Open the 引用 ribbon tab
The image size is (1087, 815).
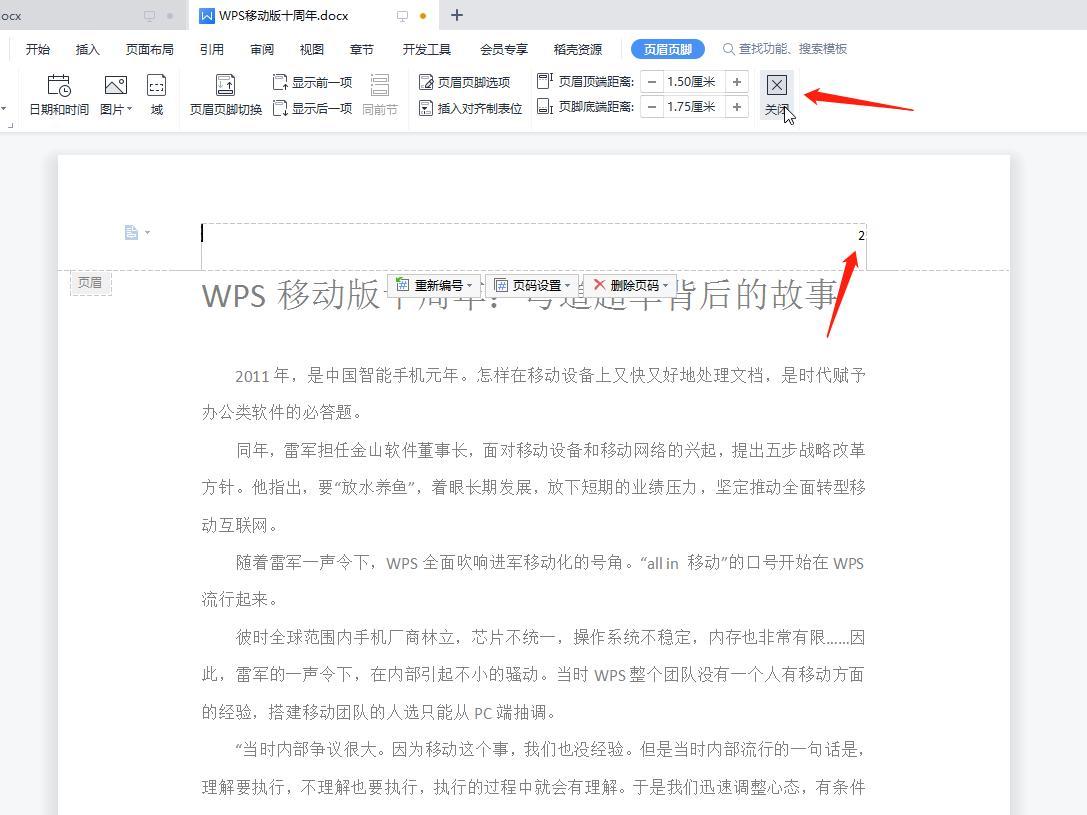point(211,49)
